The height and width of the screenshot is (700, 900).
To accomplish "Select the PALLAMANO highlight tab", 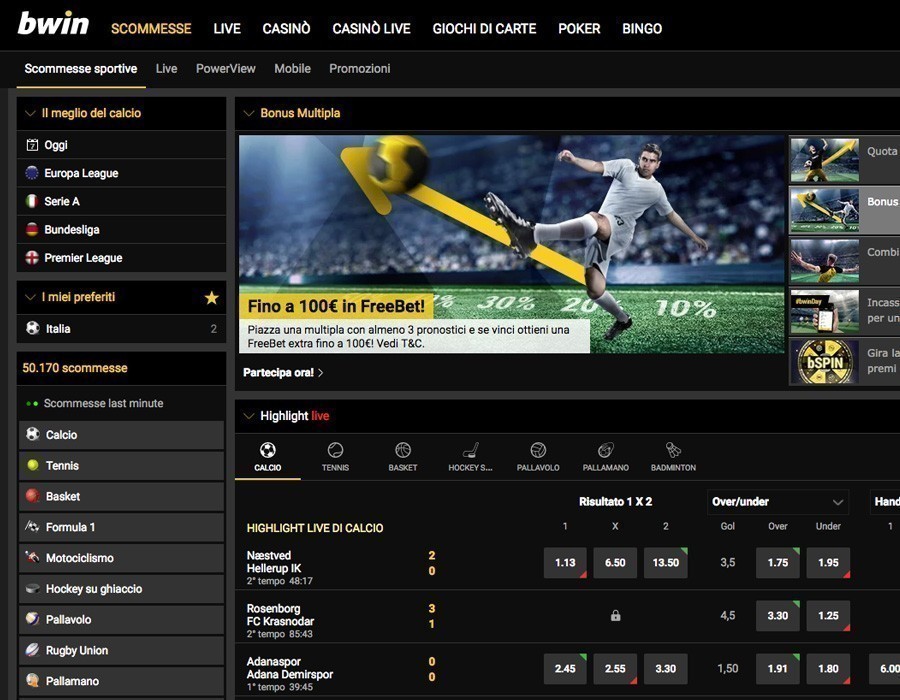I will pyautogui.click(x=606, y=457).
